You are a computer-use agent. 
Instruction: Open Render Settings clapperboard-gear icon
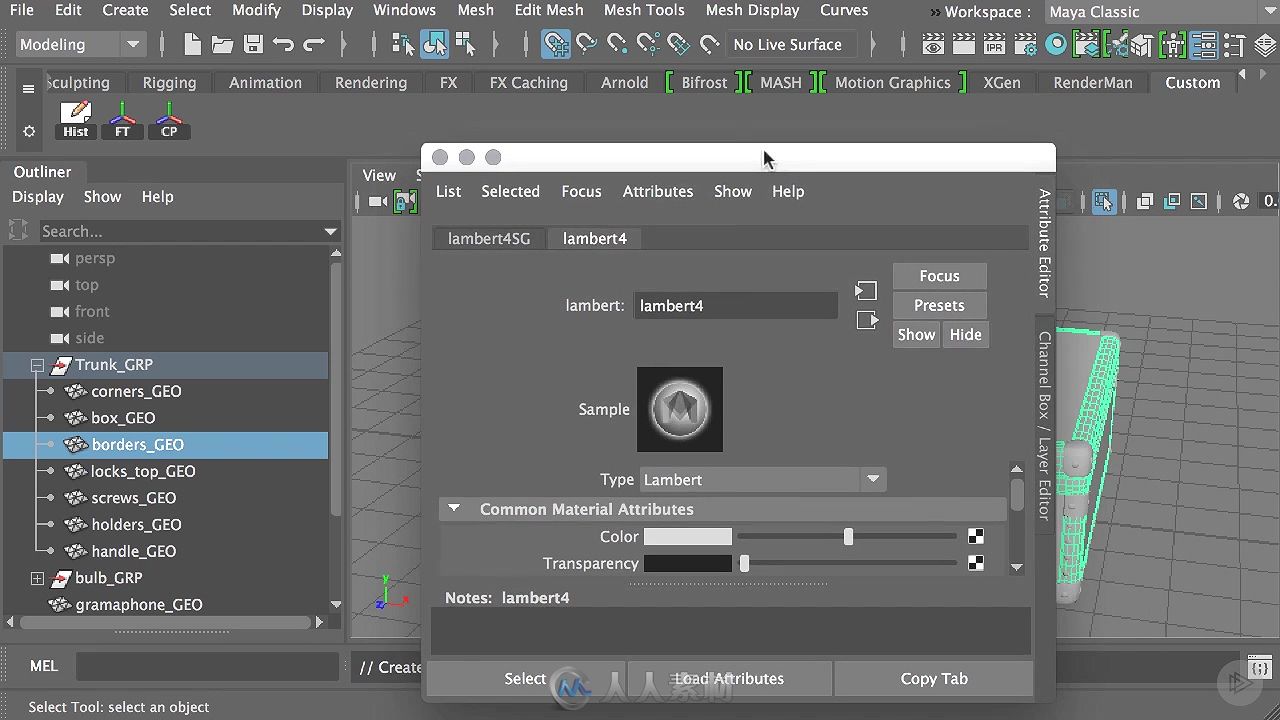(x=1025, y=44)
